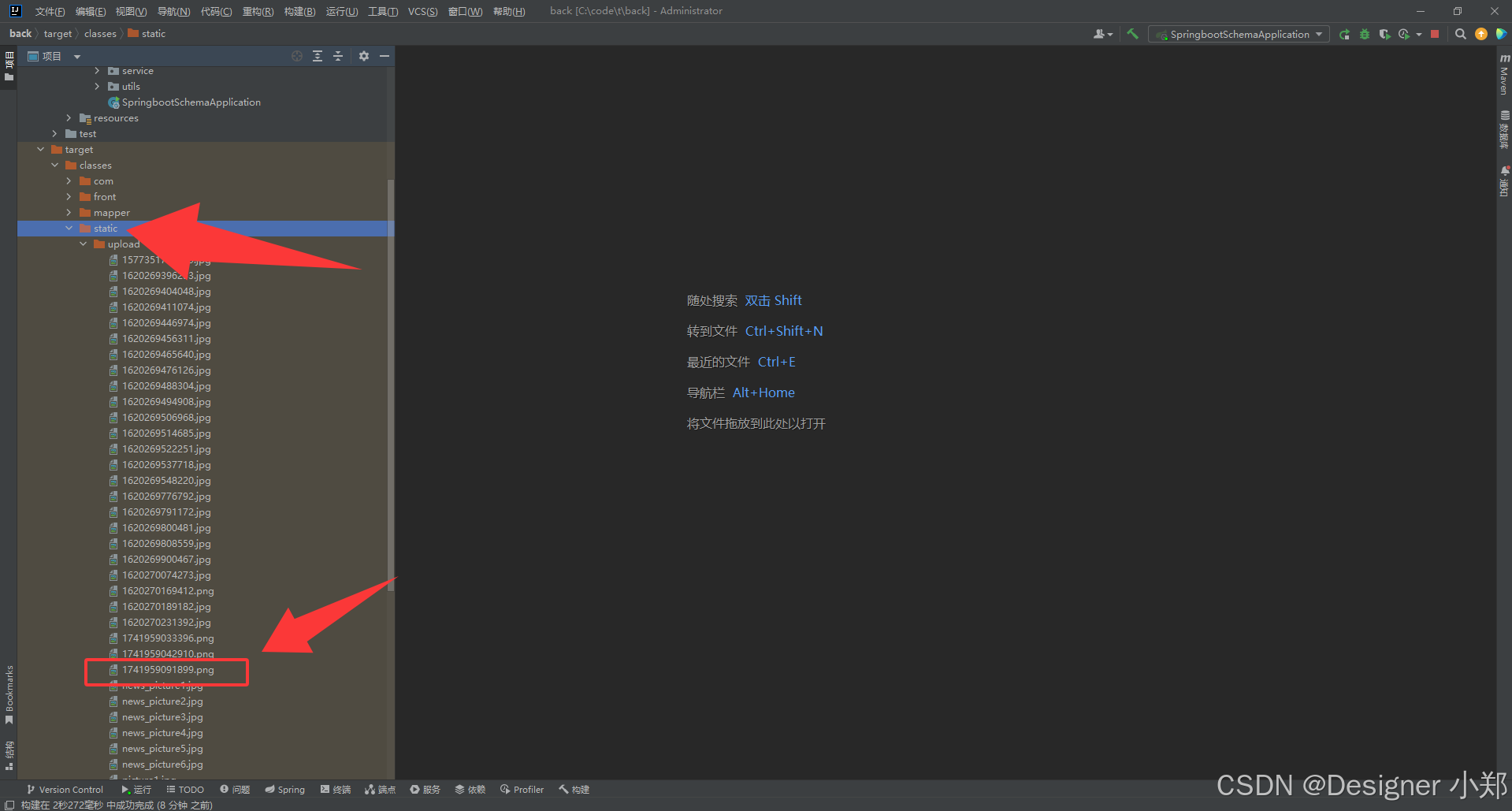Click the Profiler run icon in toolbar
This screenshot has height=811, width=1512.
[x=1404, y=34]
